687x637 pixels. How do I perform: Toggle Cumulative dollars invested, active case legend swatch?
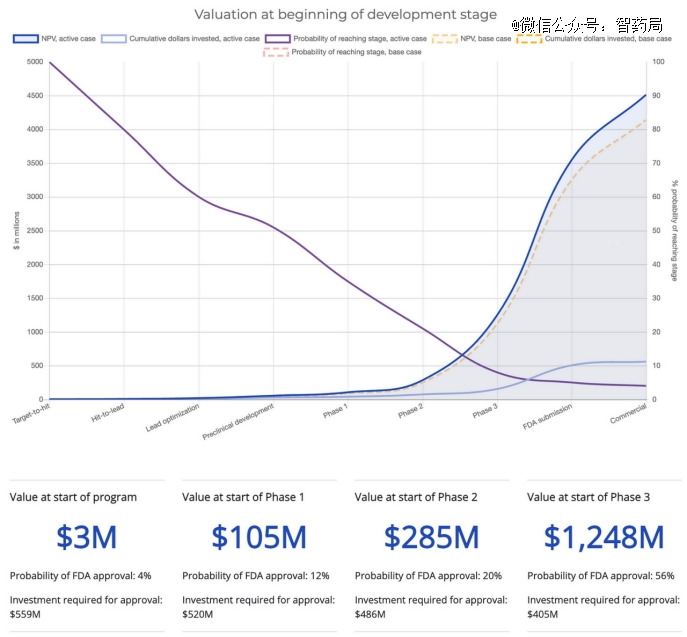point(113,39)
